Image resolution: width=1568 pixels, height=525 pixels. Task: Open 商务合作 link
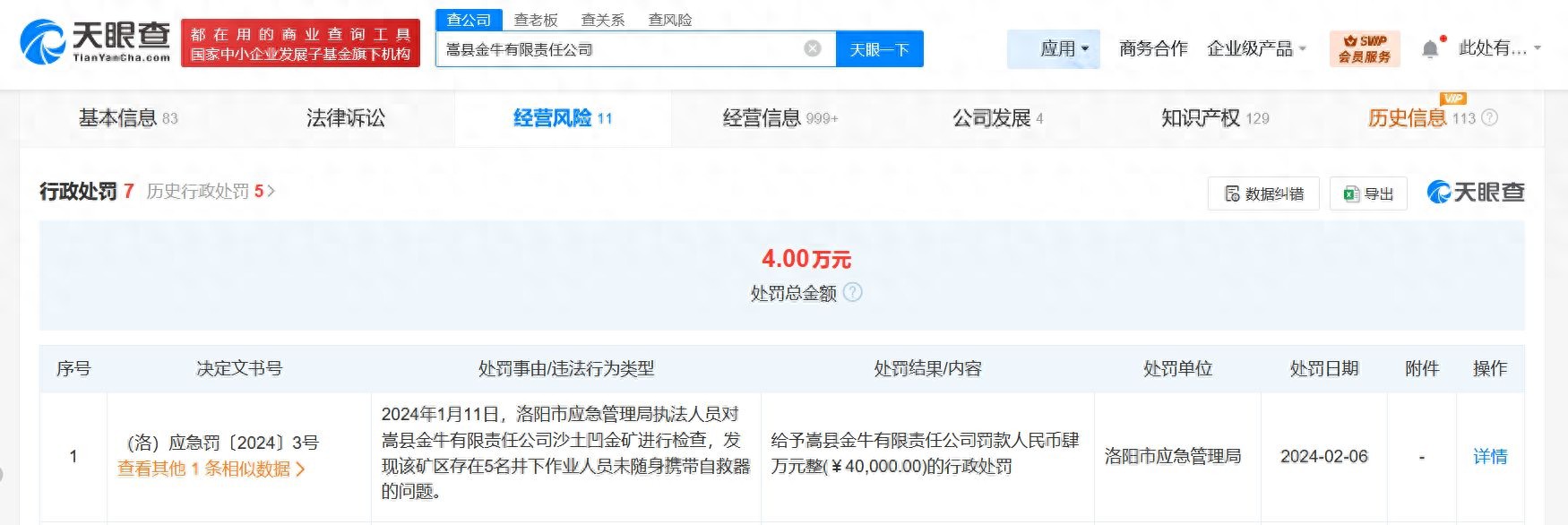click(x=1153, y=48)
